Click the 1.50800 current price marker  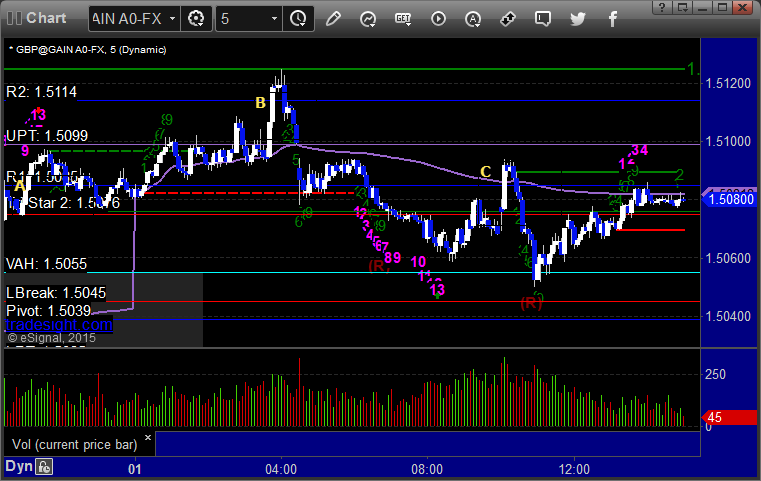pyautogui.click(x=729, y=199)
